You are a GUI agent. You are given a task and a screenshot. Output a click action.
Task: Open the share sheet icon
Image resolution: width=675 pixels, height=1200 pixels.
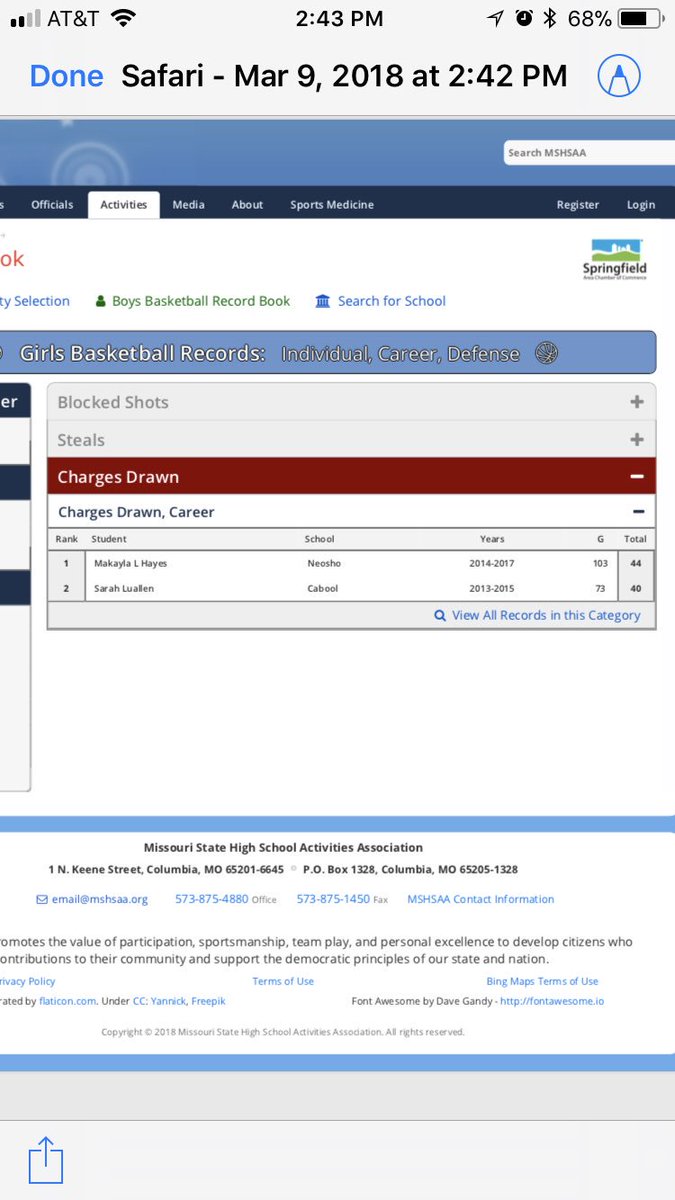46,1161
